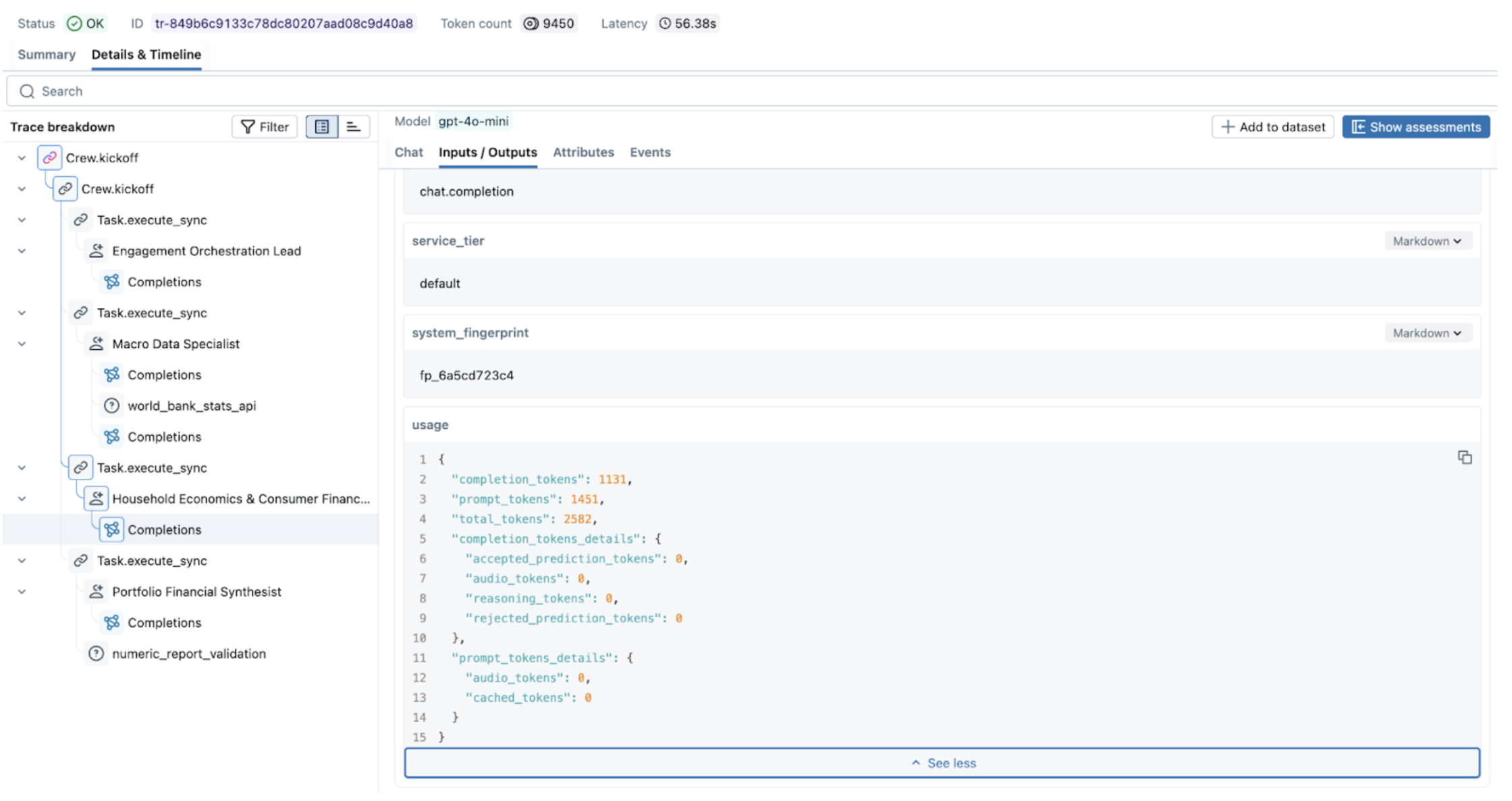Select Completions directly under Macro Data Specialist

[x=191, y=375]
